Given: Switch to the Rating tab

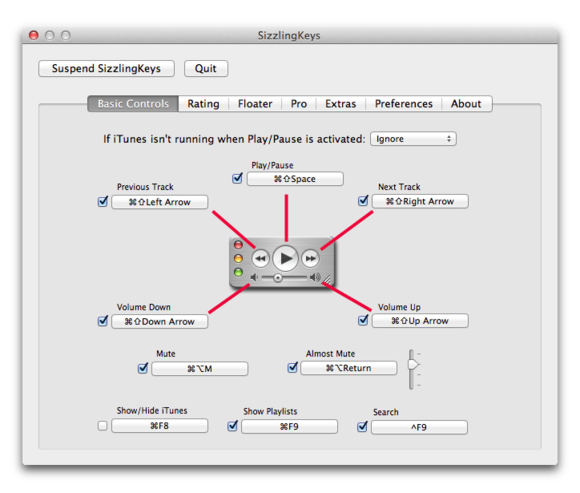Looking at the screenshot, I should (x=203, y=104).
